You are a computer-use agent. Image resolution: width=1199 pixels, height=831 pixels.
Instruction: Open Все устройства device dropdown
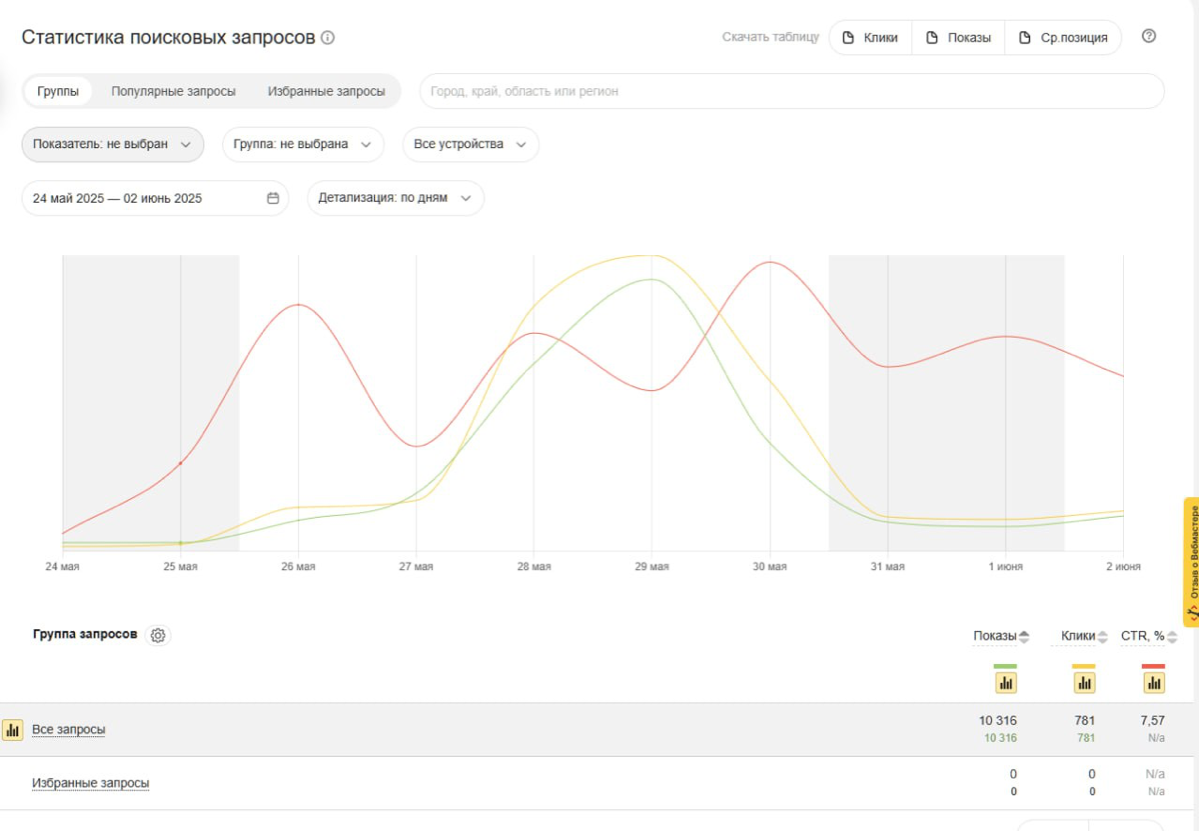[x=470, y=144]
